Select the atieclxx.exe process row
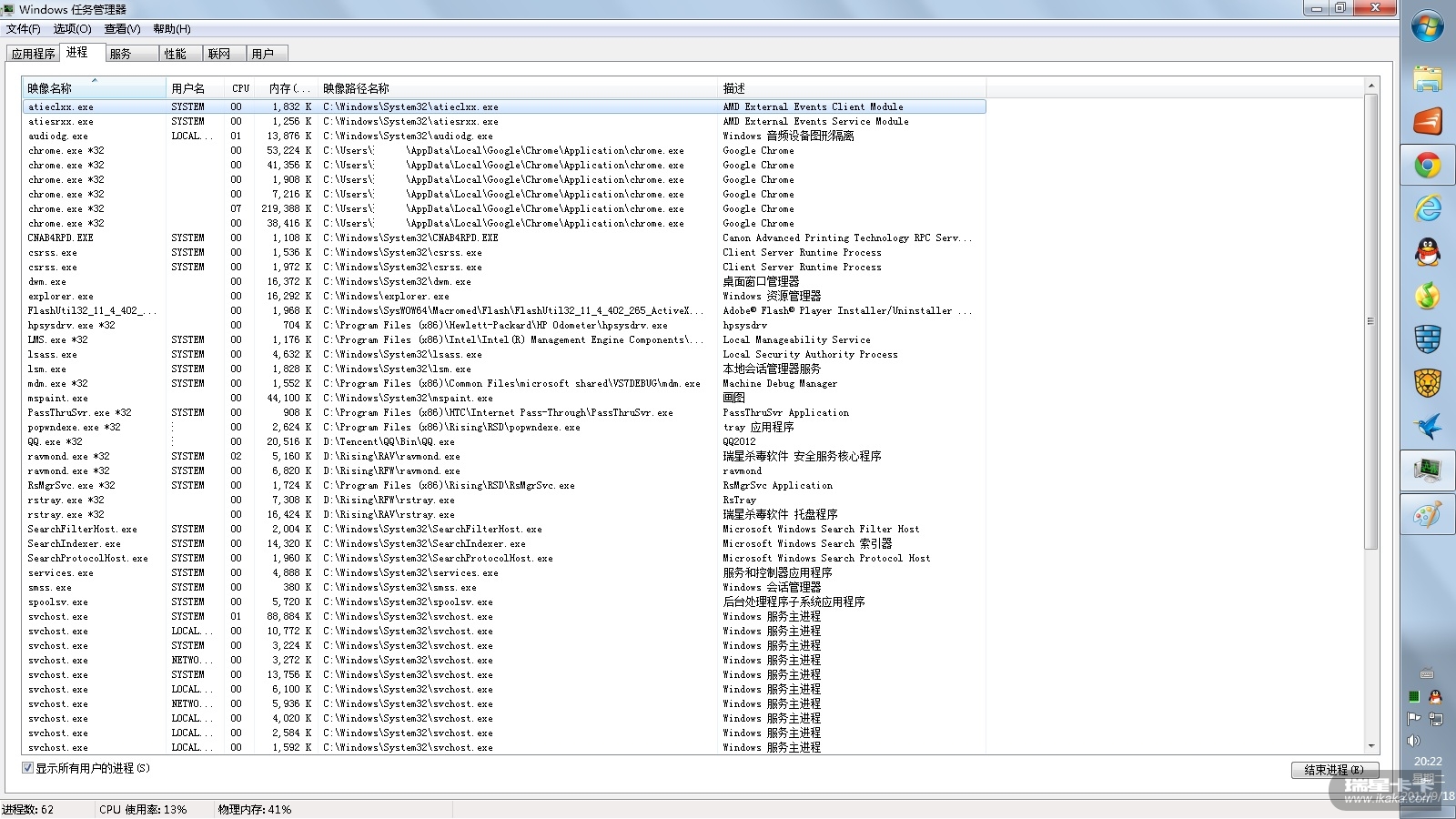This screenshot has width=1456, height=819. tap(504, 106)
